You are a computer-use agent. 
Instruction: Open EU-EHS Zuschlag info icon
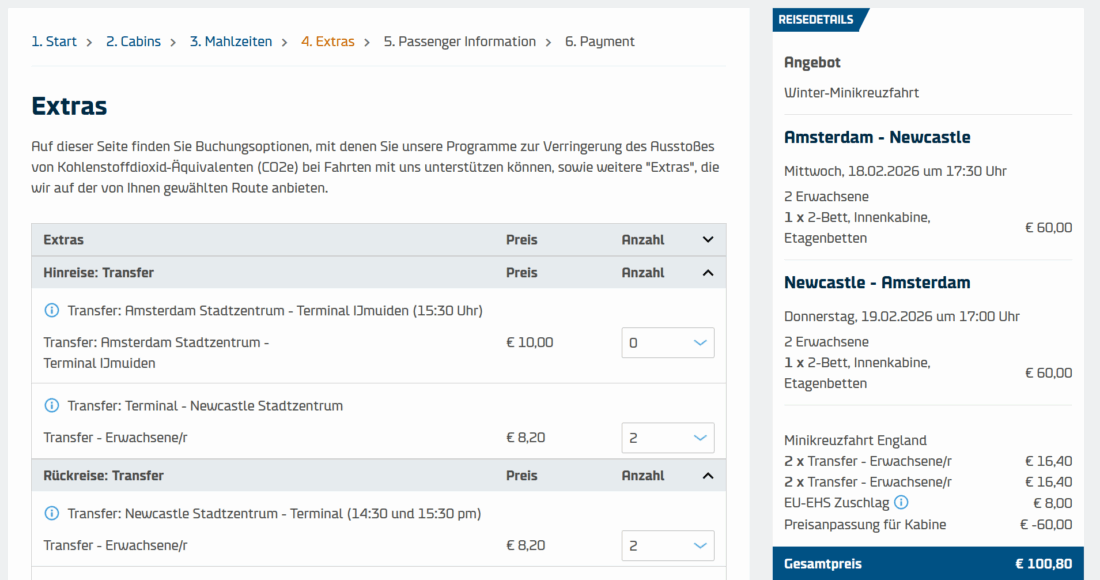[x=901, y=503]
